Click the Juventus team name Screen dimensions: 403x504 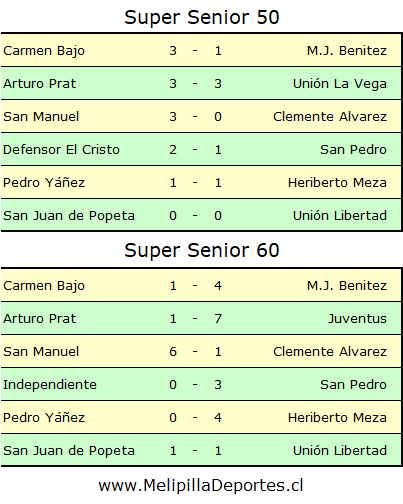(x=357, y=319)
